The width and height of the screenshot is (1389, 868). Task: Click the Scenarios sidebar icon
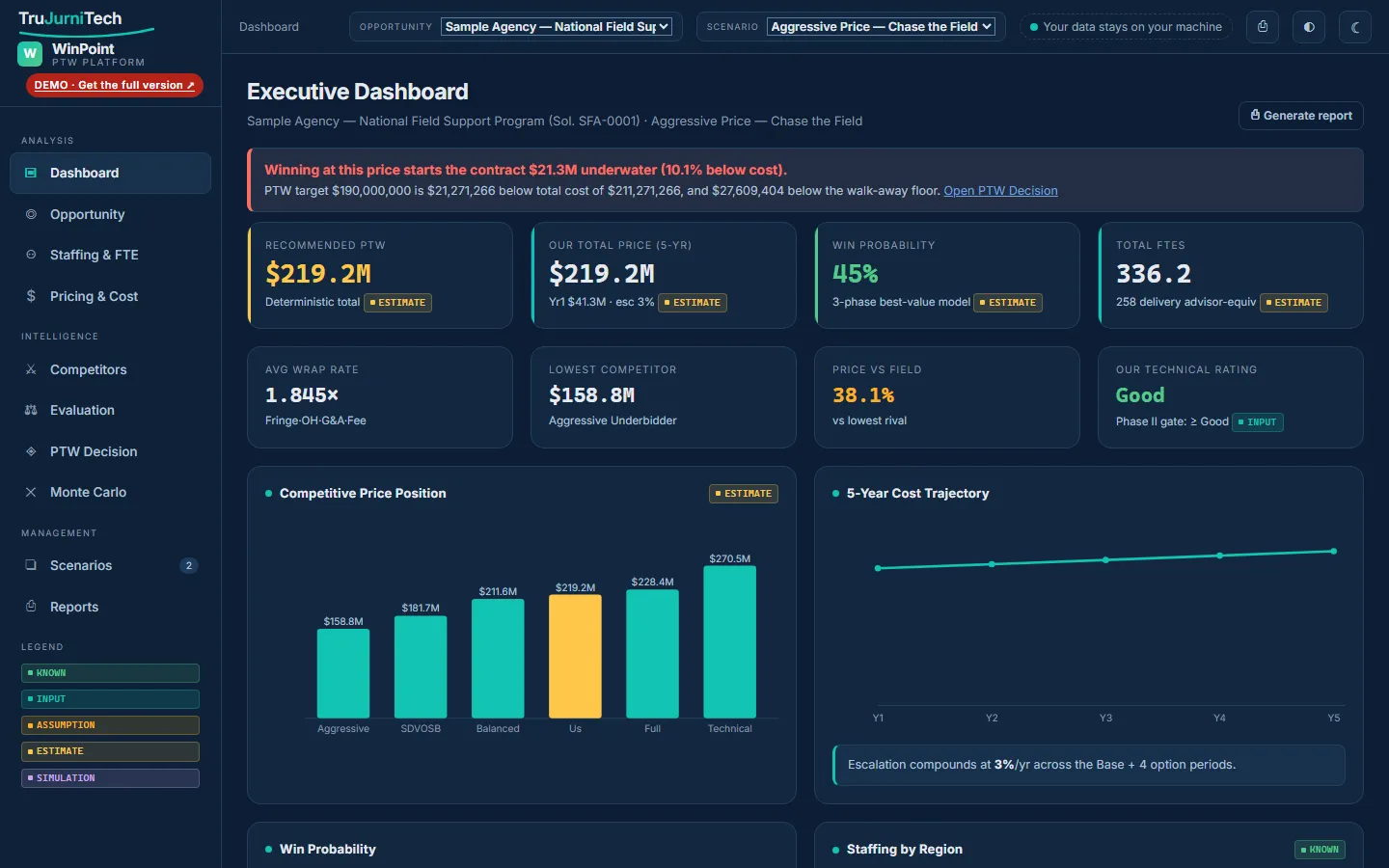click(31, 565)
